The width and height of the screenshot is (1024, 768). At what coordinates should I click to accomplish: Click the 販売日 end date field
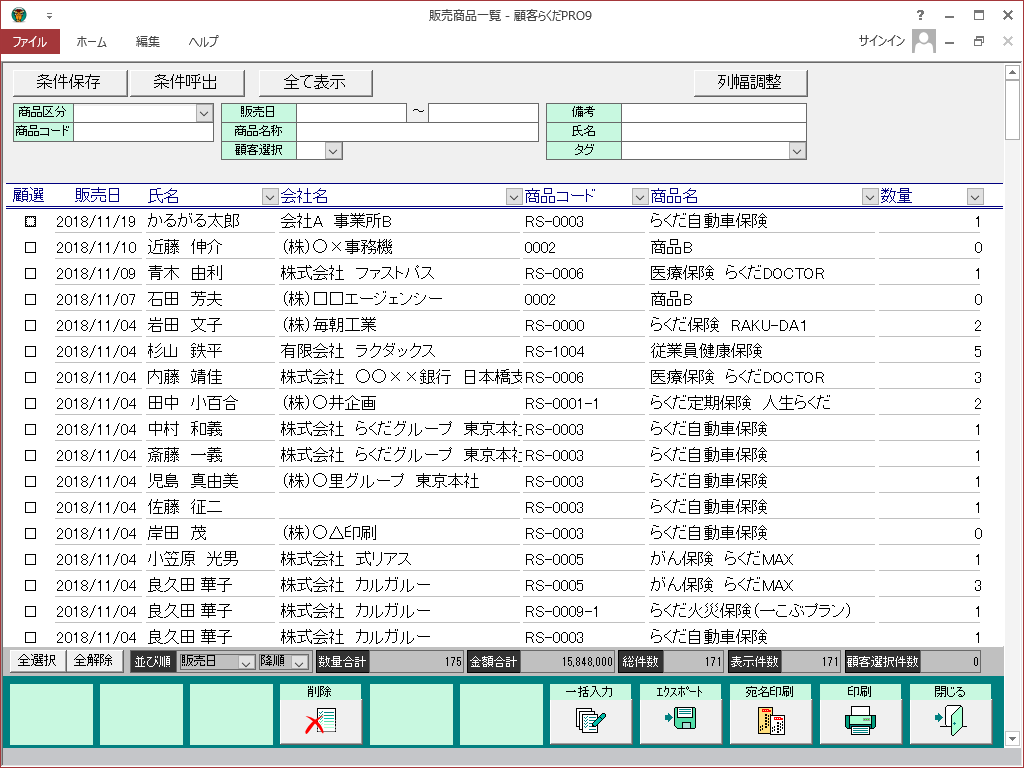pyautogui.click(x=483, y=113)
